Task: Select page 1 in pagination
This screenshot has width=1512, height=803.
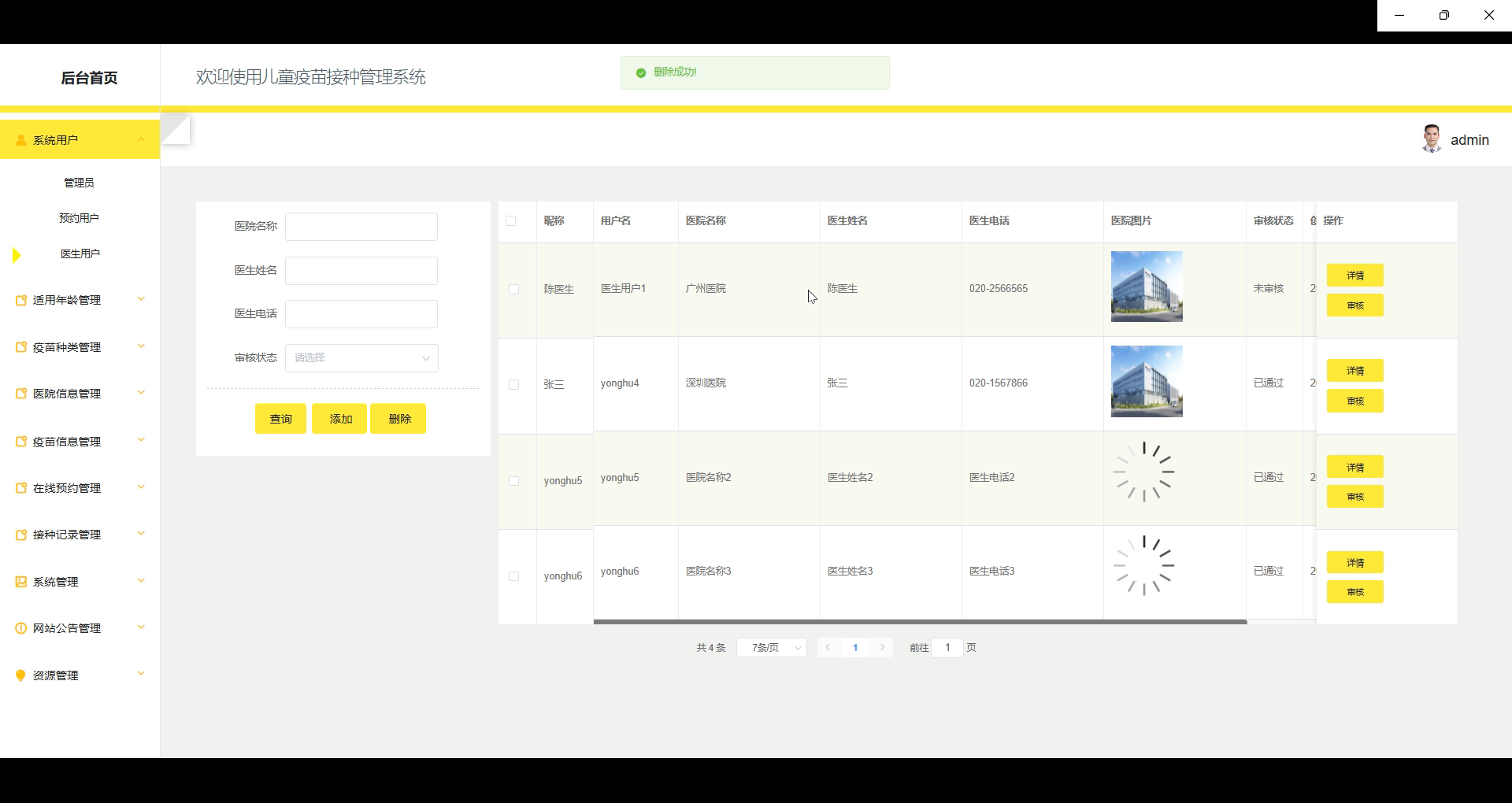Action: click(x=855, y=647)
